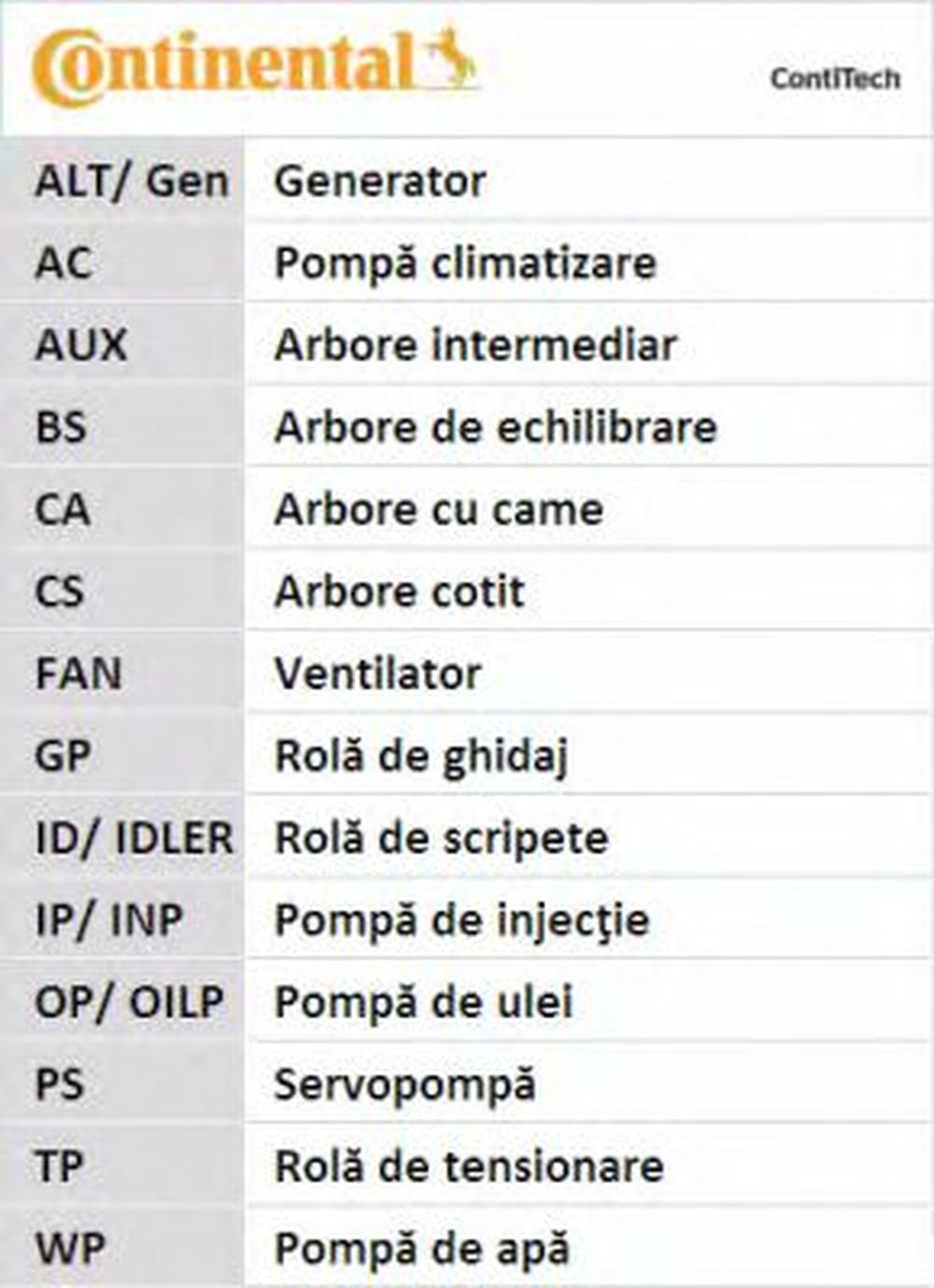Viewport: 934px width, 1288px height.
Task: Select the ALT/ Gen abbreviation cell
Action: click(131, 181)
